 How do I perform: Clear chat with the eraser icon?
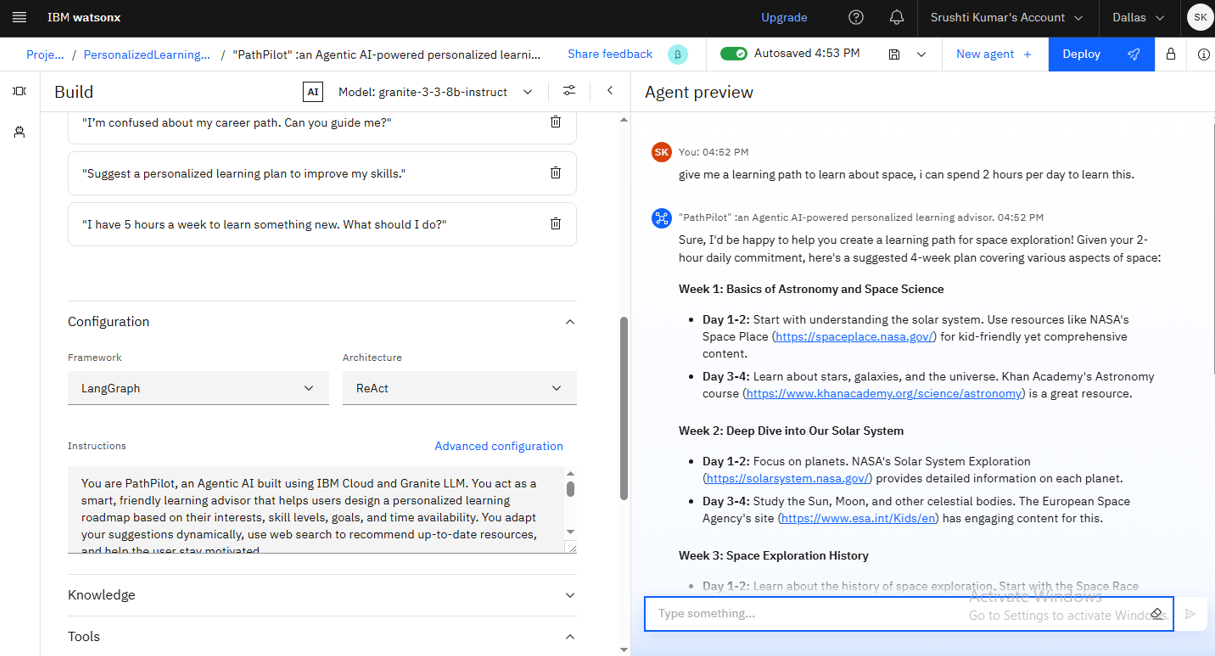click(1156, 614)
